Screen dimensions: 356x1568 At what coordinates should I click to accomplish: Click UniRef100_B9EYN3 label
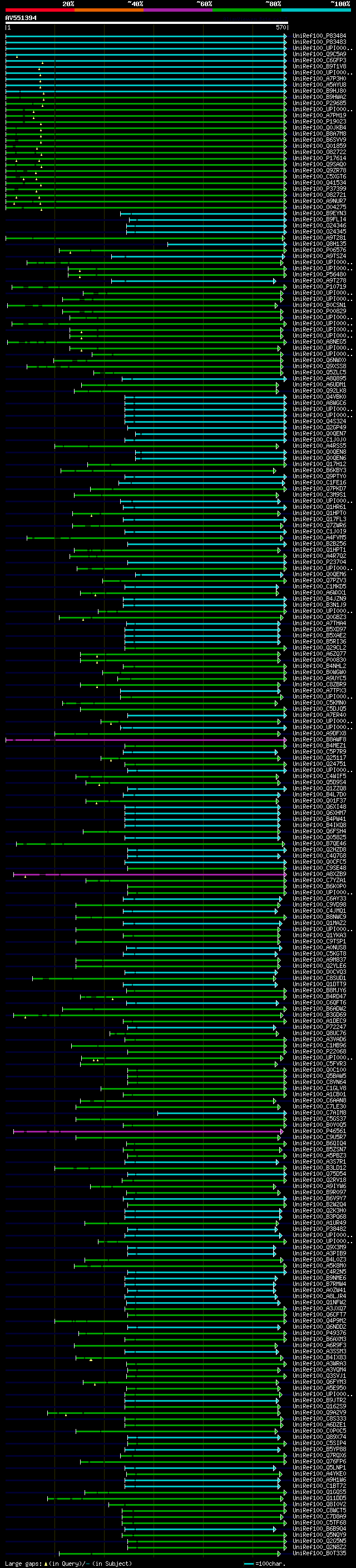319,214
